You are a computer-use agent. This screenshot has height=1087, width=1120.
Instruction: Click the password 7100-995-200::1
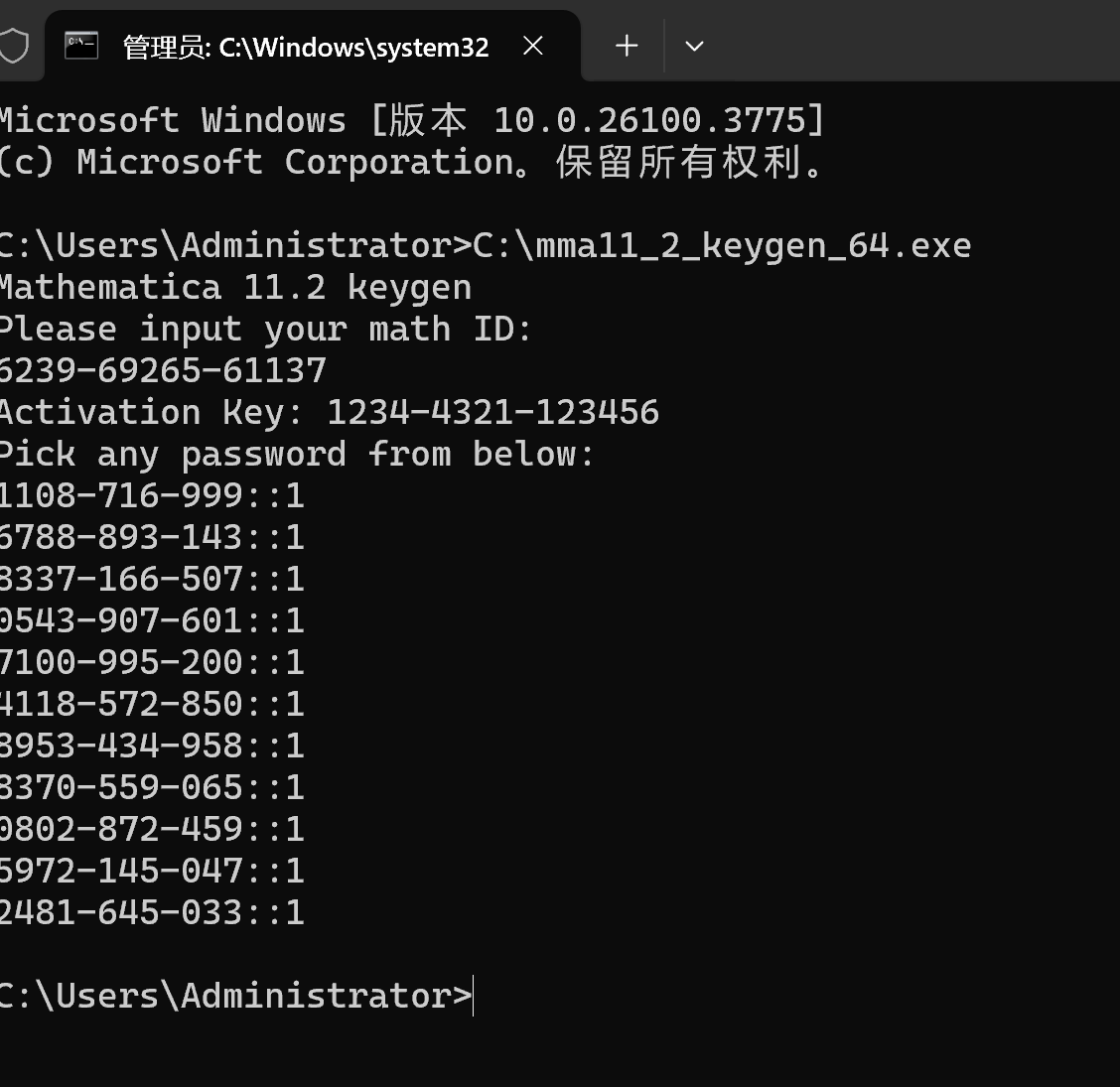tap(152, 663)
